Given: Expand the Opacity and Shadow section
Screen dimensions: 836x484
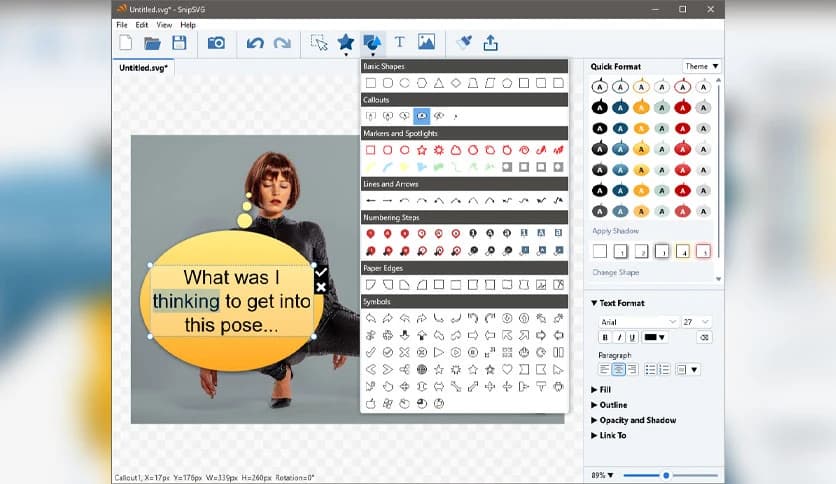Looking at the screenshot, I should point(633,420).
